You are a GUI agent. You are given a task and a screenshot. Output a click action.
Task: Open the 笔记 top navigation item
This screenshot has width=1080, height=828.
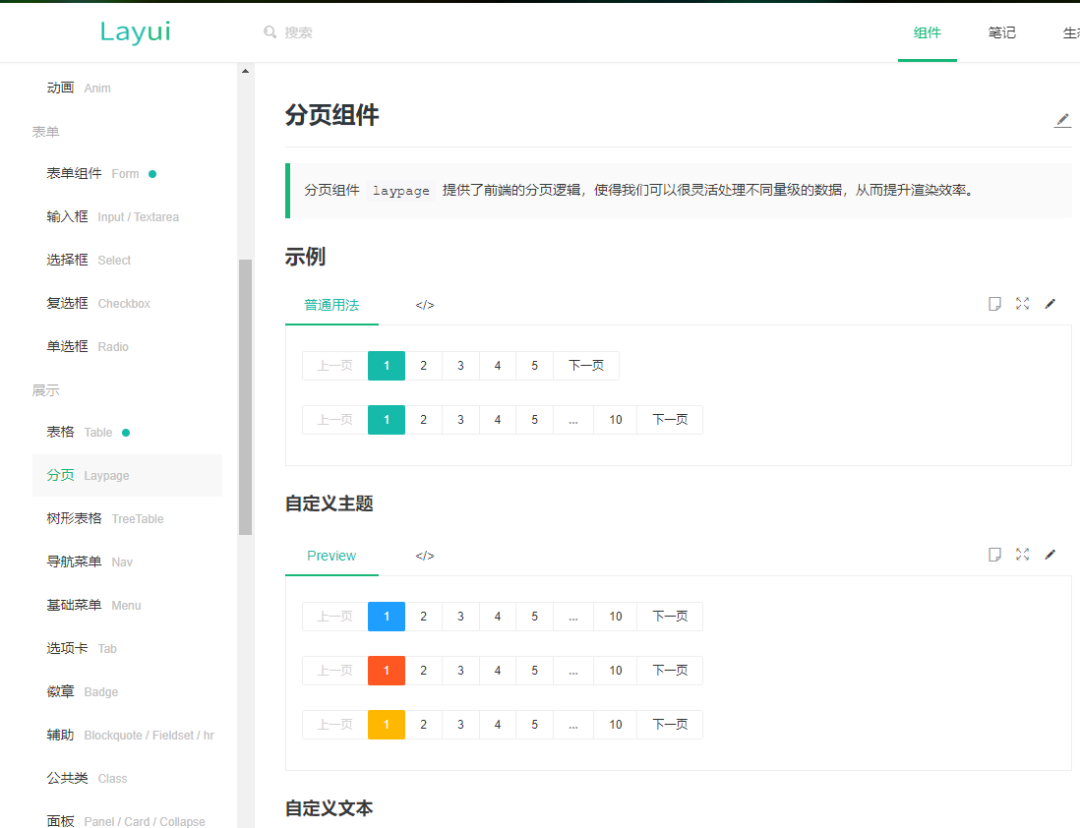click(x=1001, y=32)
